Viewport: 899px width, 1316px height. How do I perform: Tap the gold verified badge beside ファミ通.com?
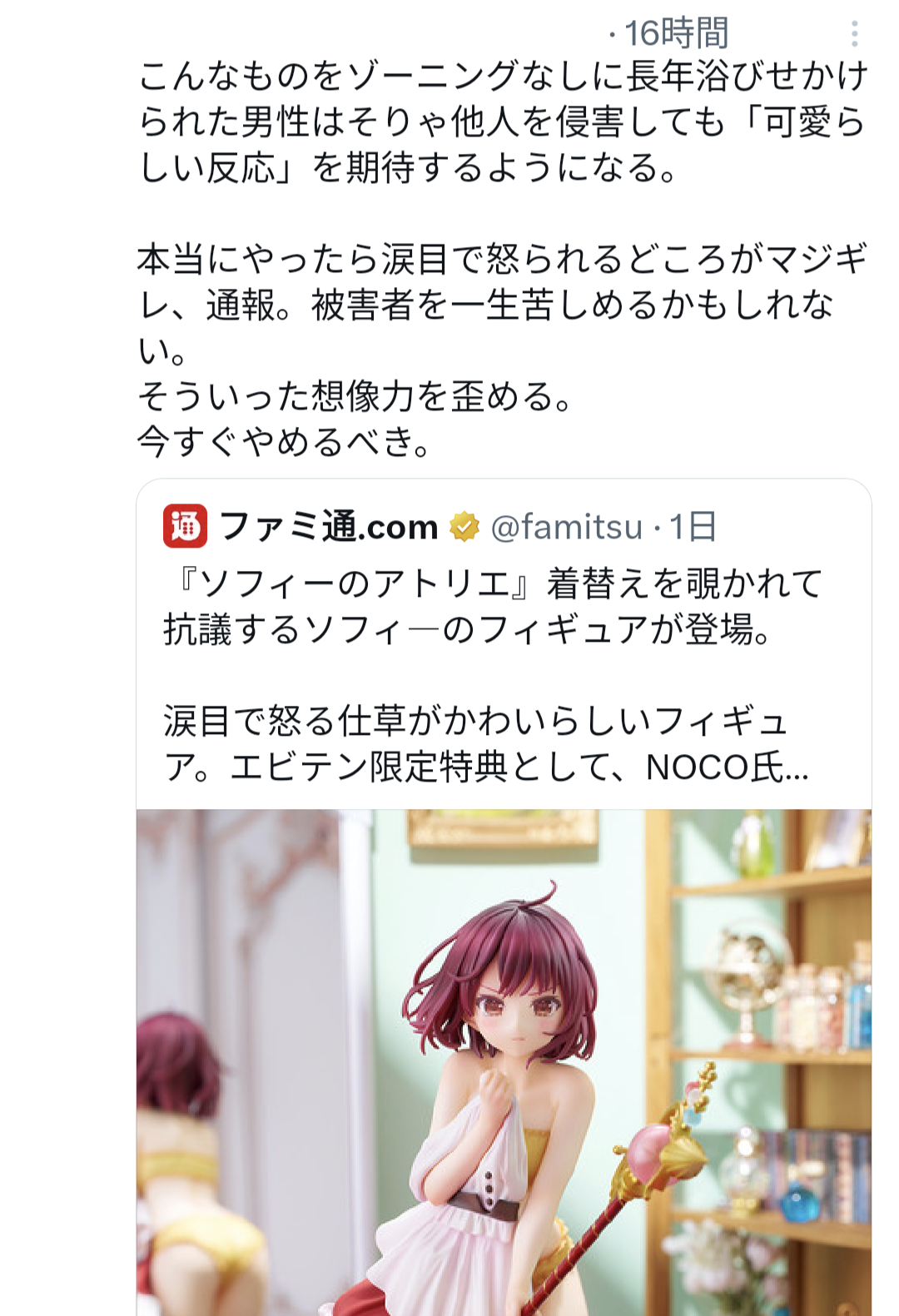464,527
